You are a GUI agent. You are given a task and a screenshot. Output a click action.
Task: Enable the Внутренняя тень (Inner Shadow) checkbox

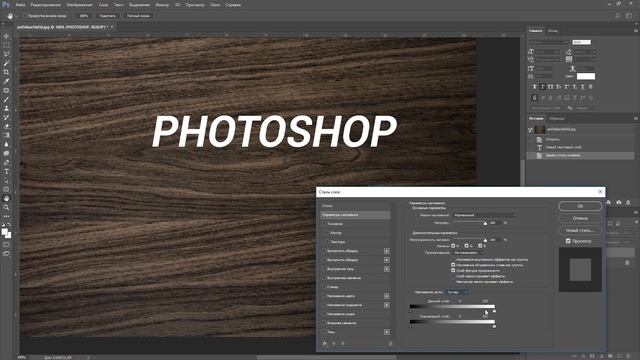click(x=324, y=269)
